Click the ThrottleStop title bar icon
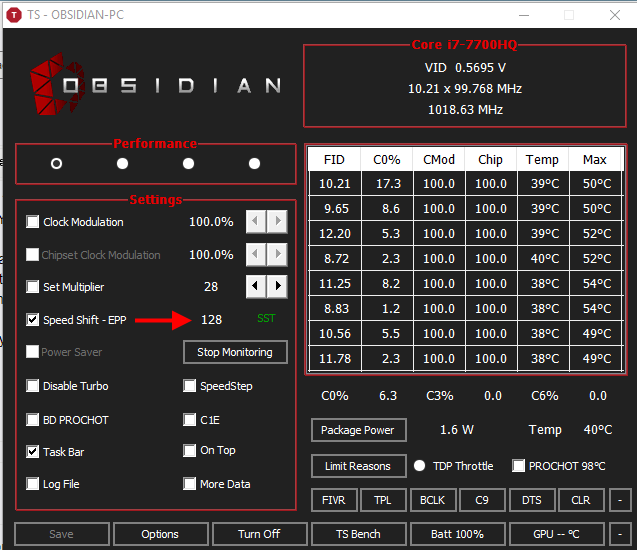The image size is (637, 550). (16, 15)
